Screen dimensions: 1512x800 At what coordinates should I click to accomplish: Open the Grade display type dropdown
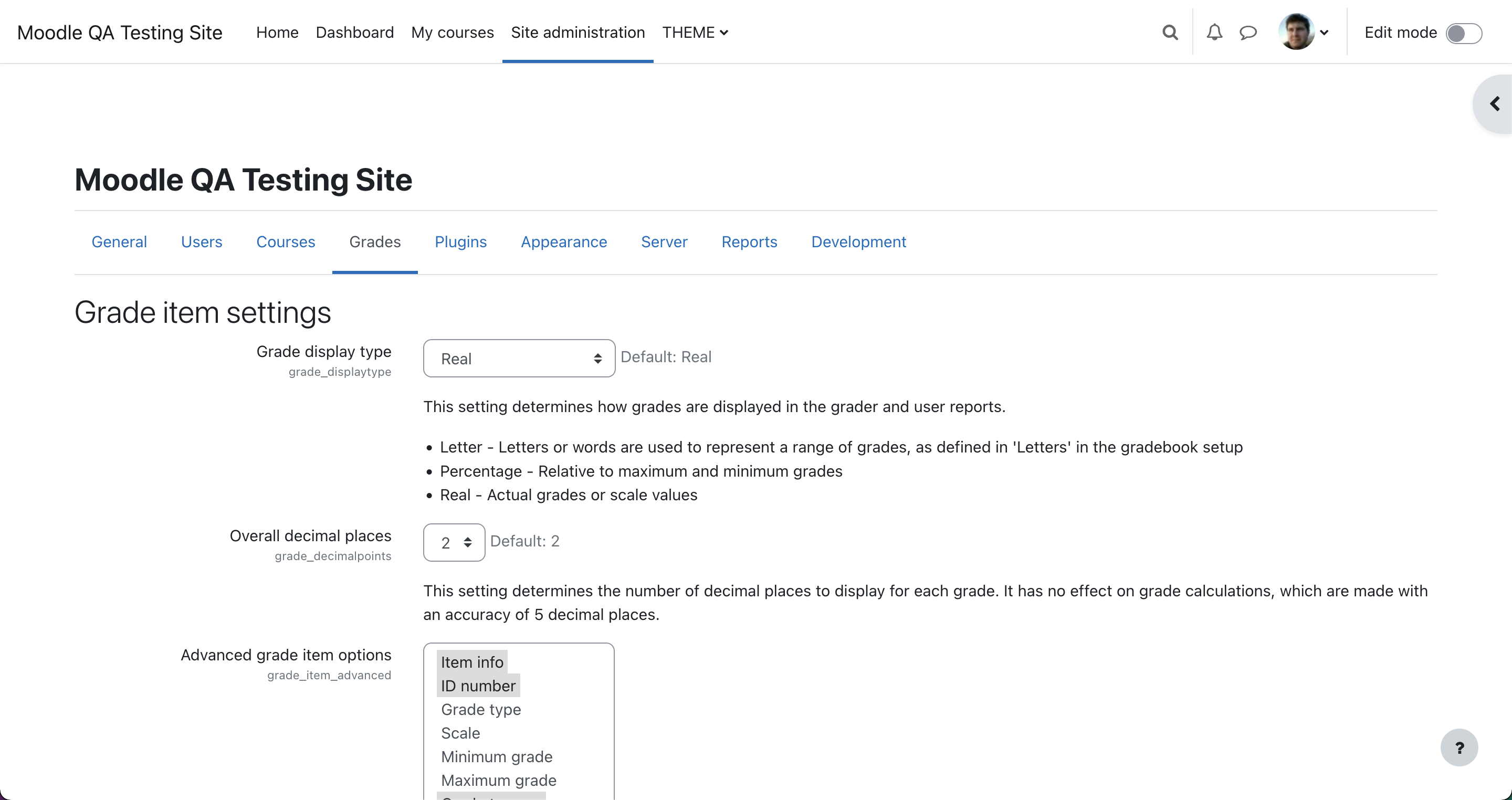519,359
